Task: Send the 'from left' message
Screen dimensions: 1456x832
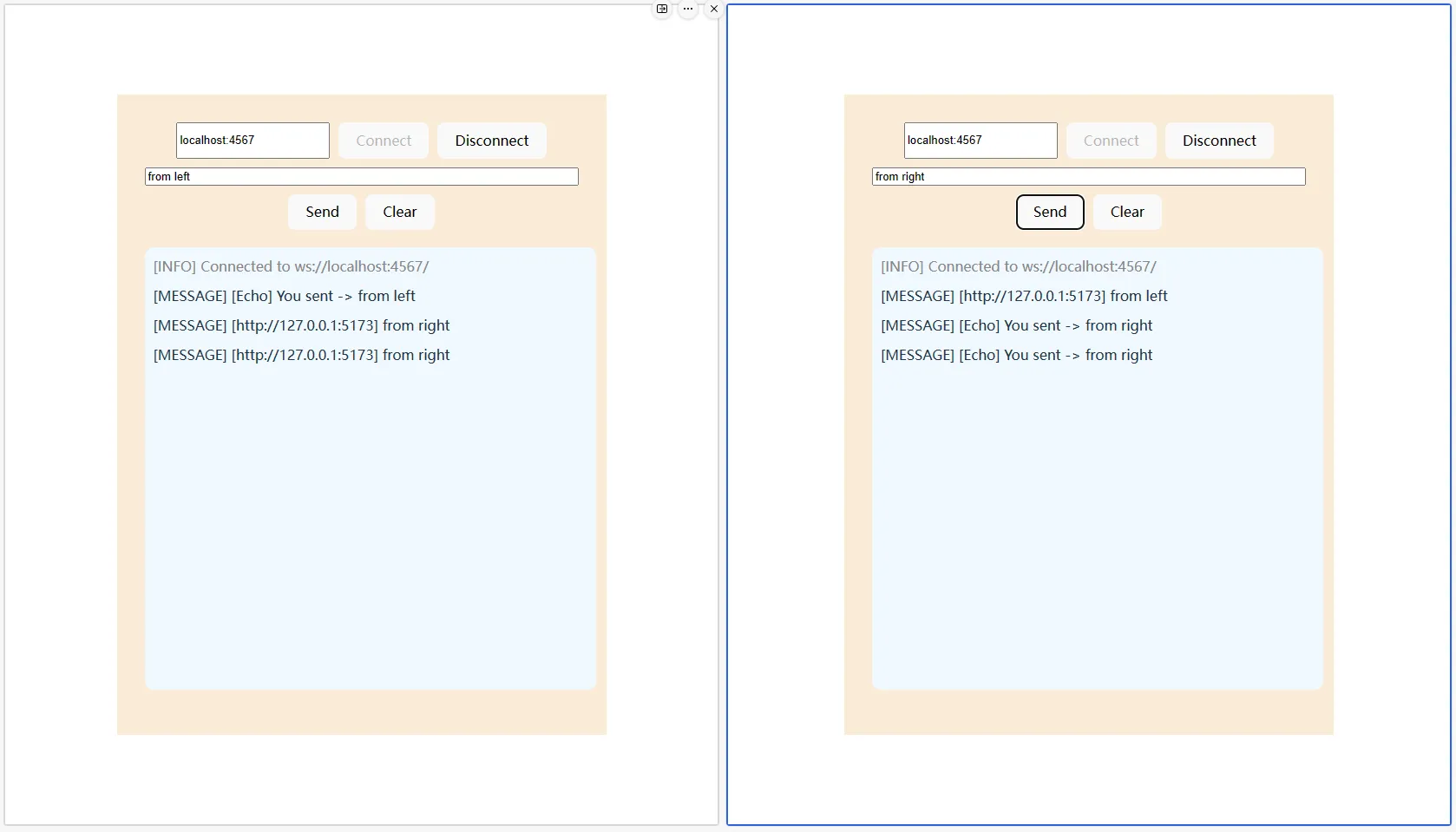Action: tap(322, 212)
